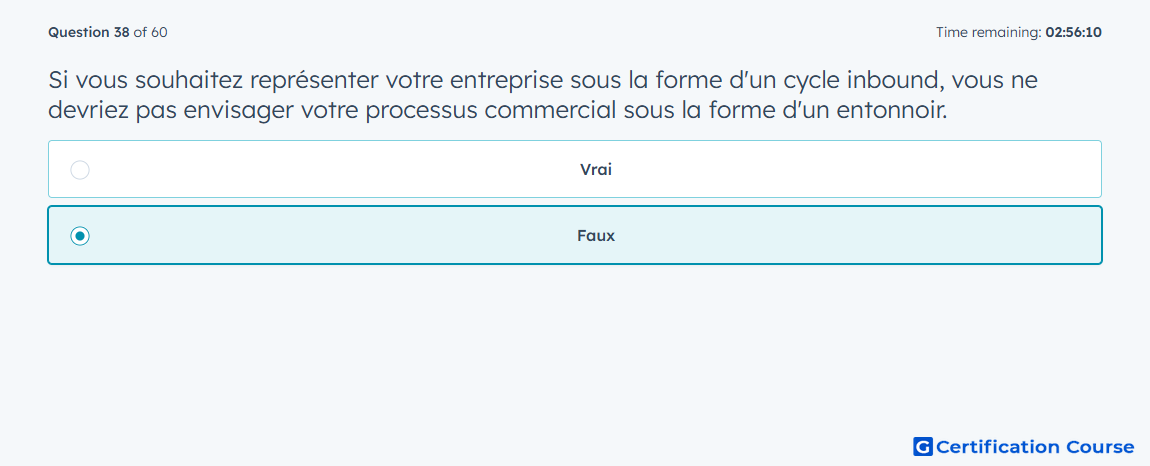Click the "Faux" answer label text

coord(596,236)
